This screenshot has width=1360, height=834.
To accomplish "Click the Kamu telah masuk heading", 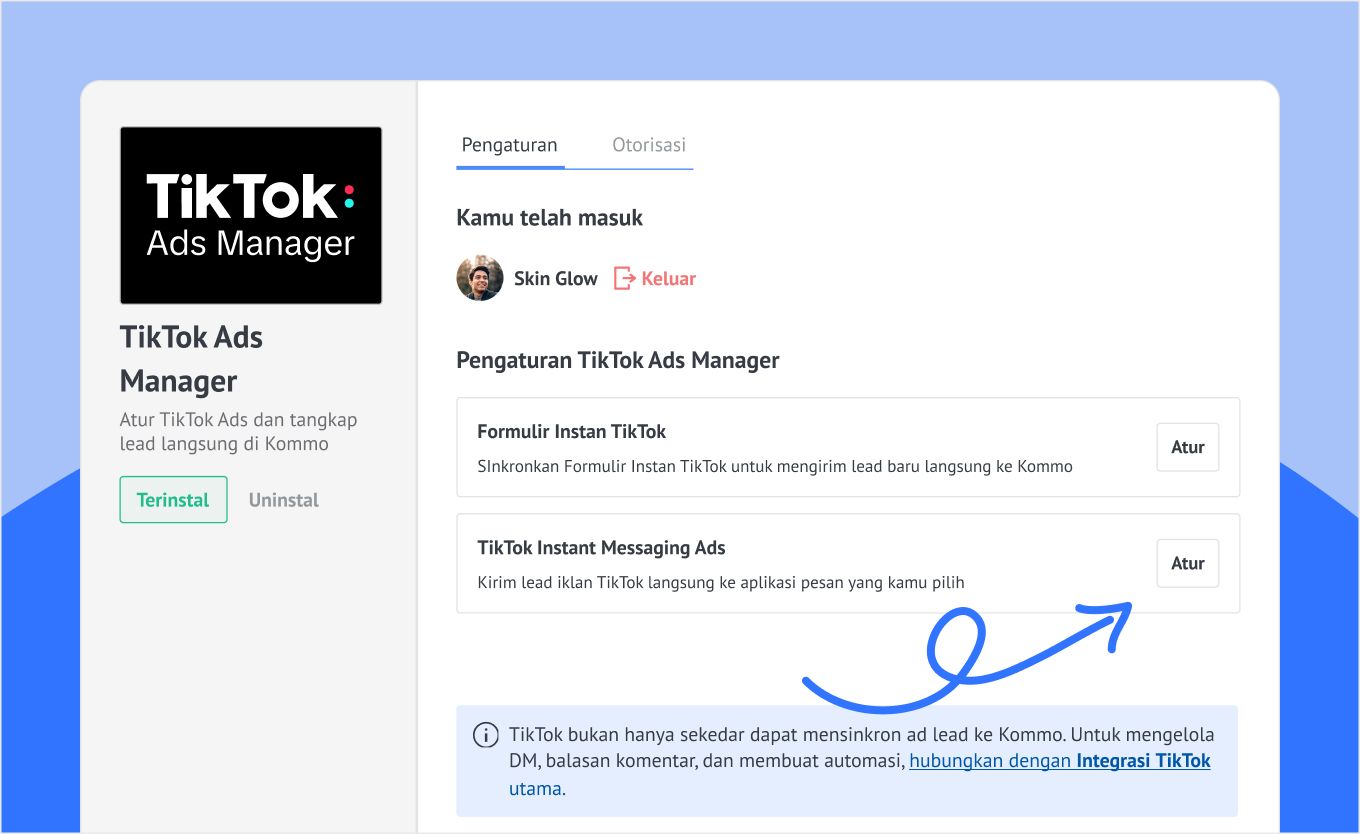I will (549, 217).
